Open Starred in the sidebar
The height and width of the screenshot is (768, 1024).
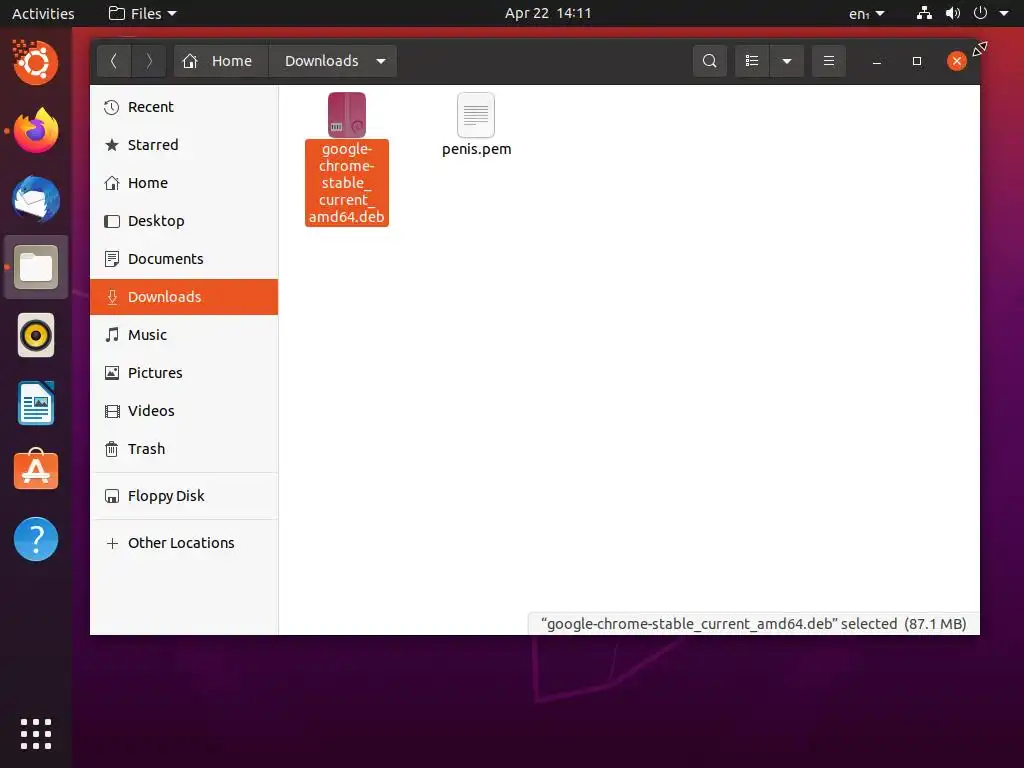click(184, 145)
